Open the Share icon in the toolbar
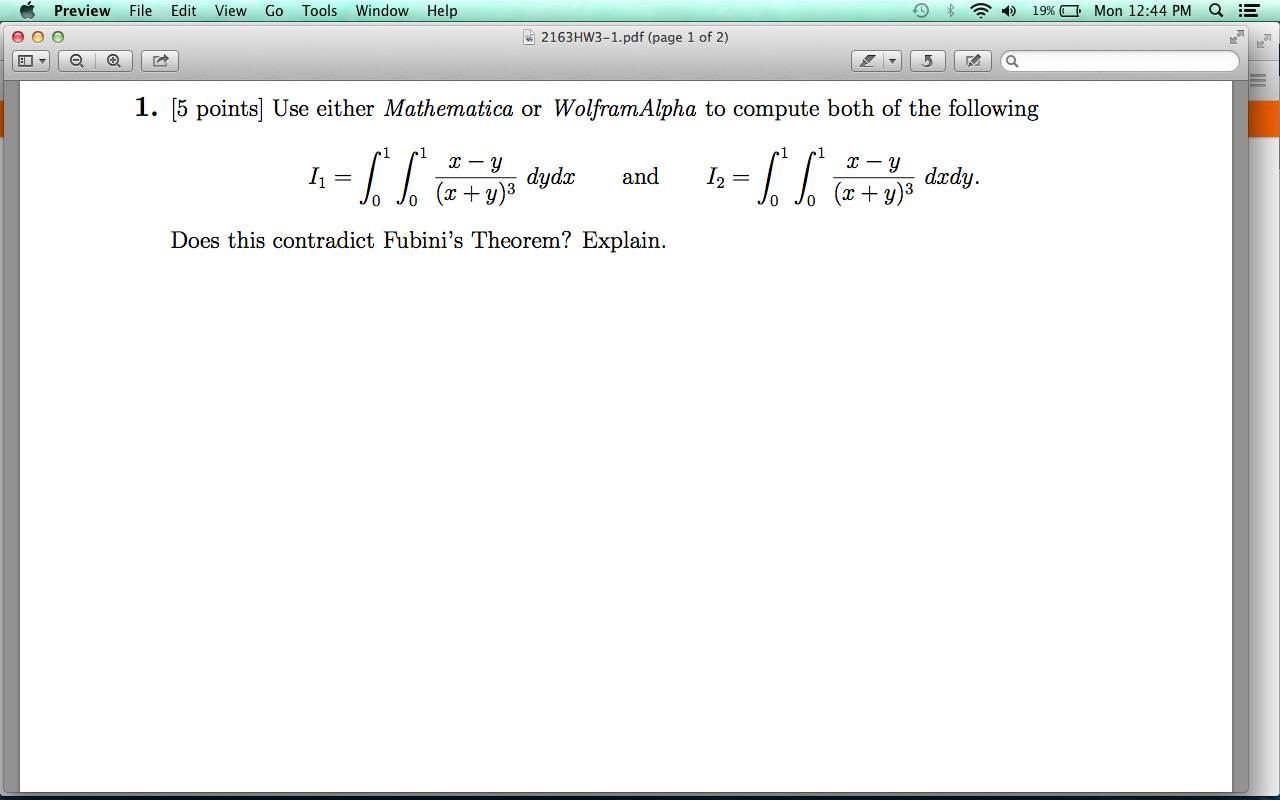This screenshot has width=1280, height=800. 159,60
